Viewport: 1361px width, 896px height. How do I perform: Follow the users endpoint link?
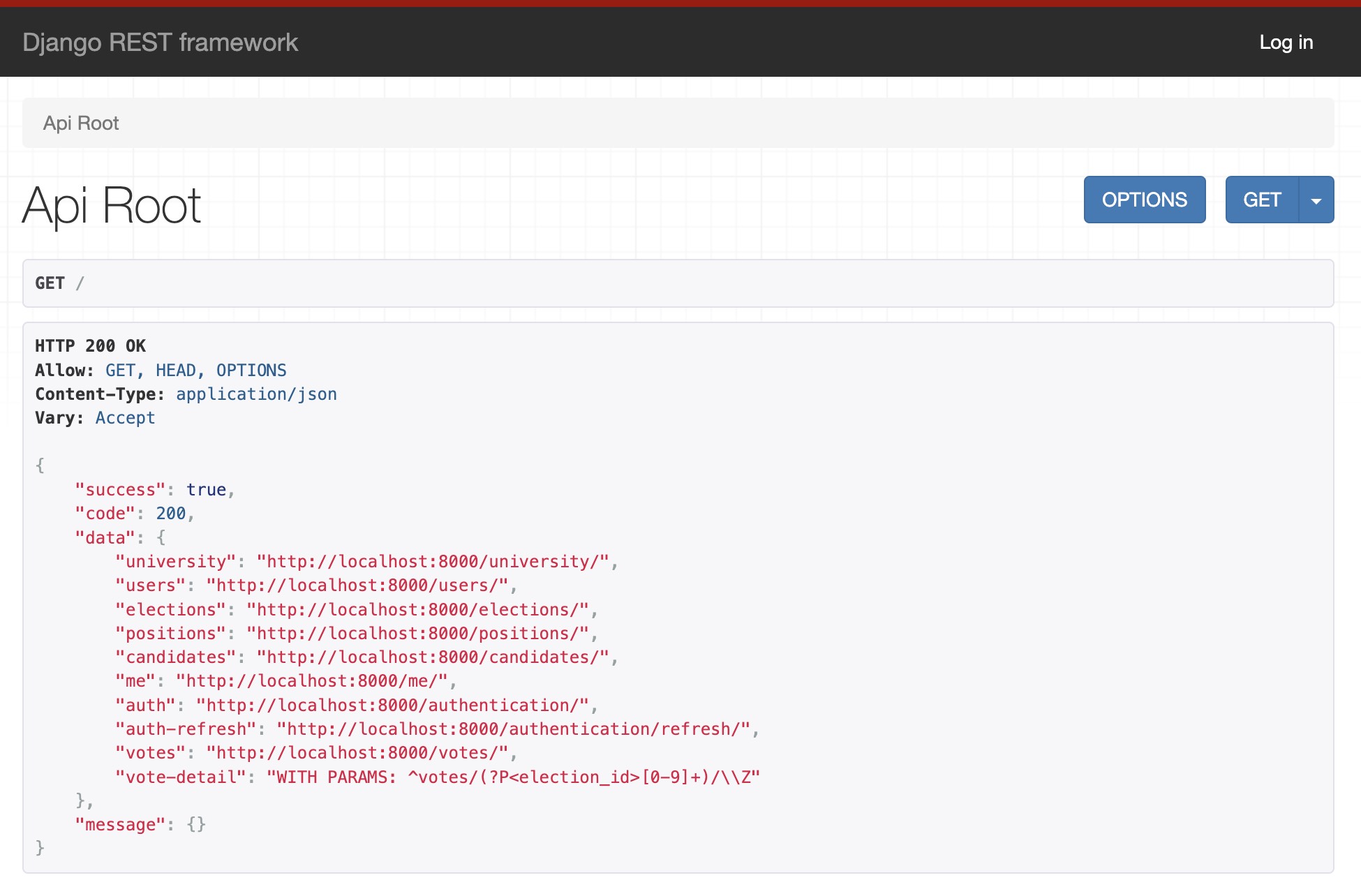pos(357,585)
